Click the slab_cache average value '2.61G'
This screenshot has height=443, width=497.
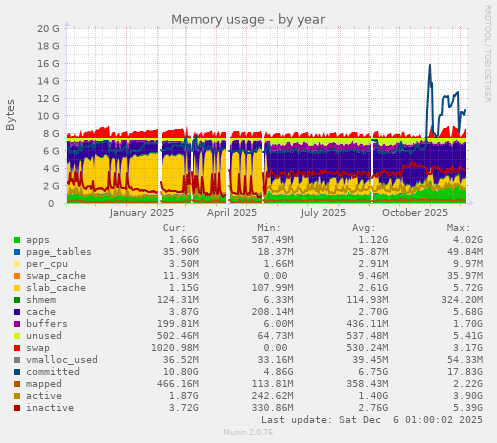373,288
